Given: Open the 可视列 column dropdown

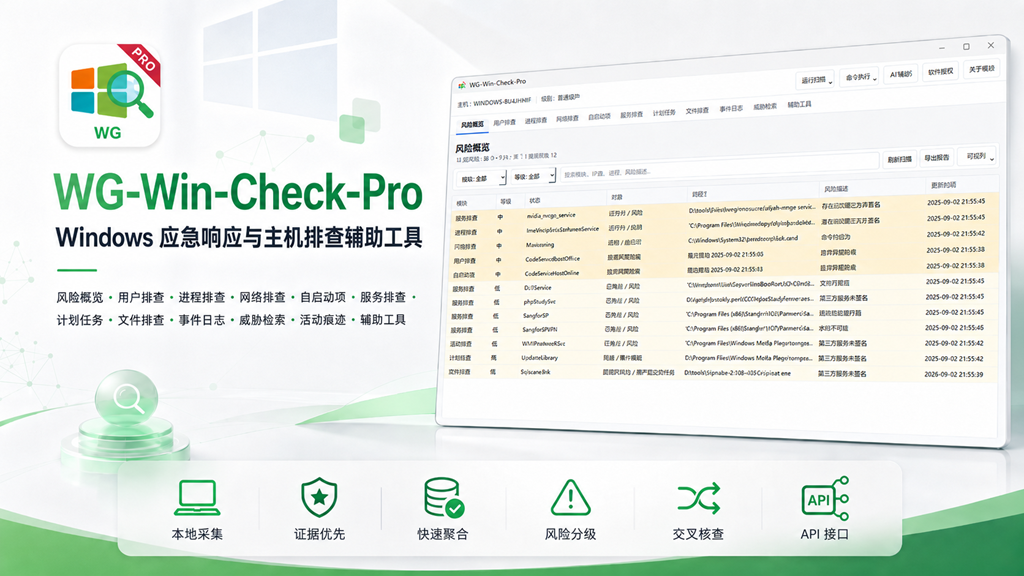Looking at the screenshot, I should pyautogui.click(x=978, y=156).
